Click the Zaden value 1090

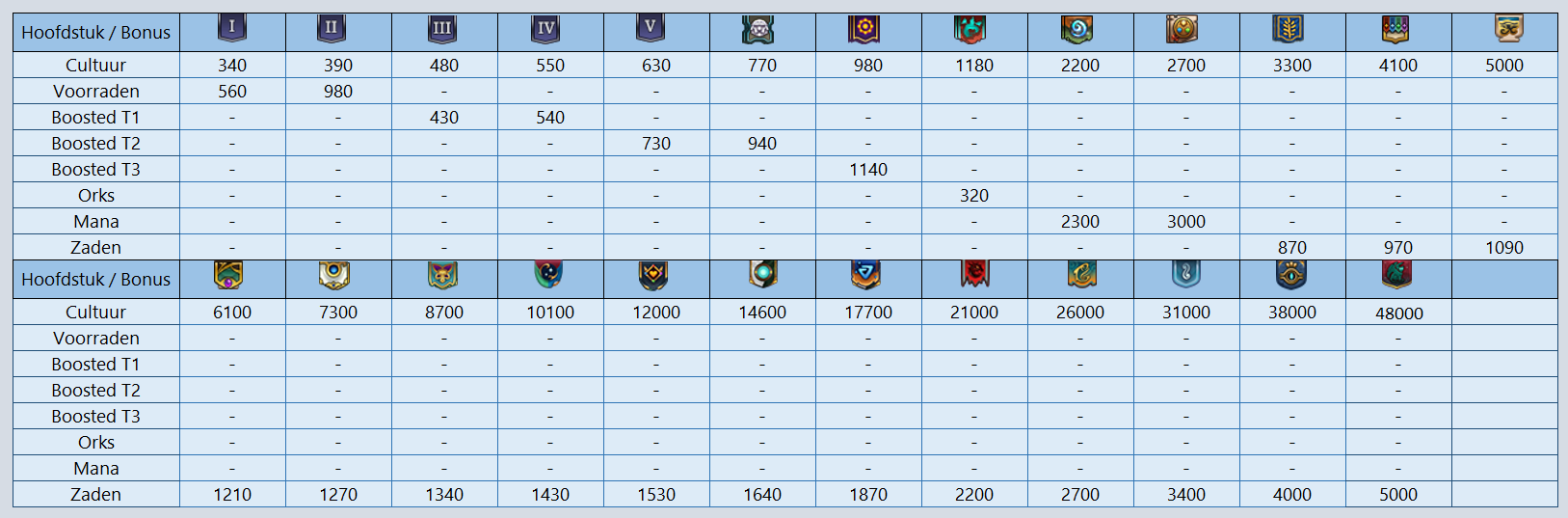(1504, 247)
